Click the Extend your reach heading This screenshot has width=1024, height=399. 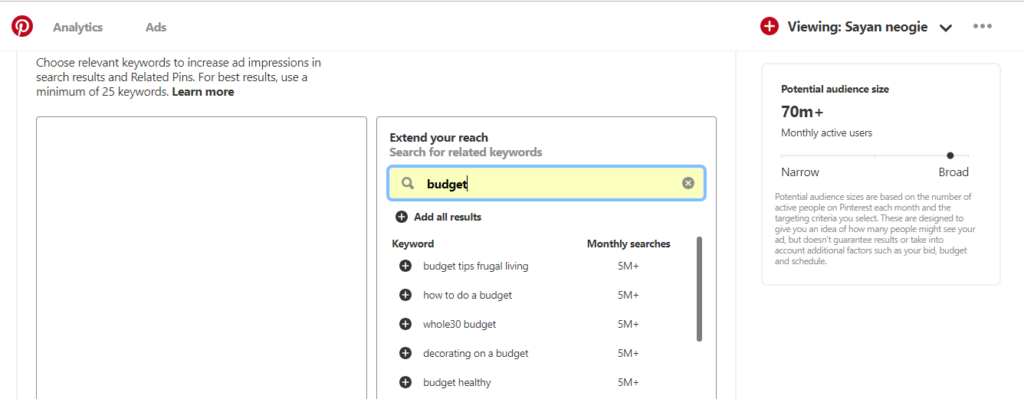pos(439,138)
